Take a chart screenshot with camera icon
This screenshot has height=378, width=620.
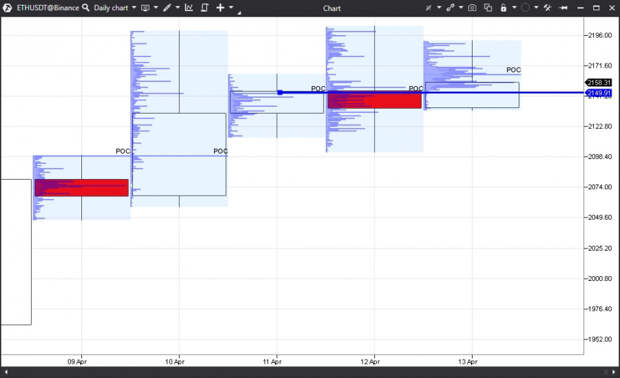pyautogui.click(x=472, y=8)
